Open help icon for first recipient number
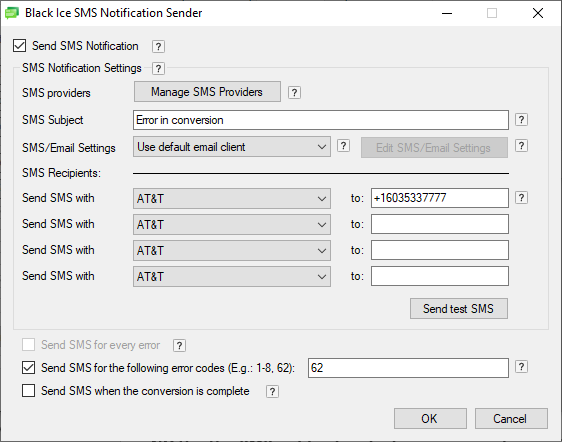 tap(521, 198)
